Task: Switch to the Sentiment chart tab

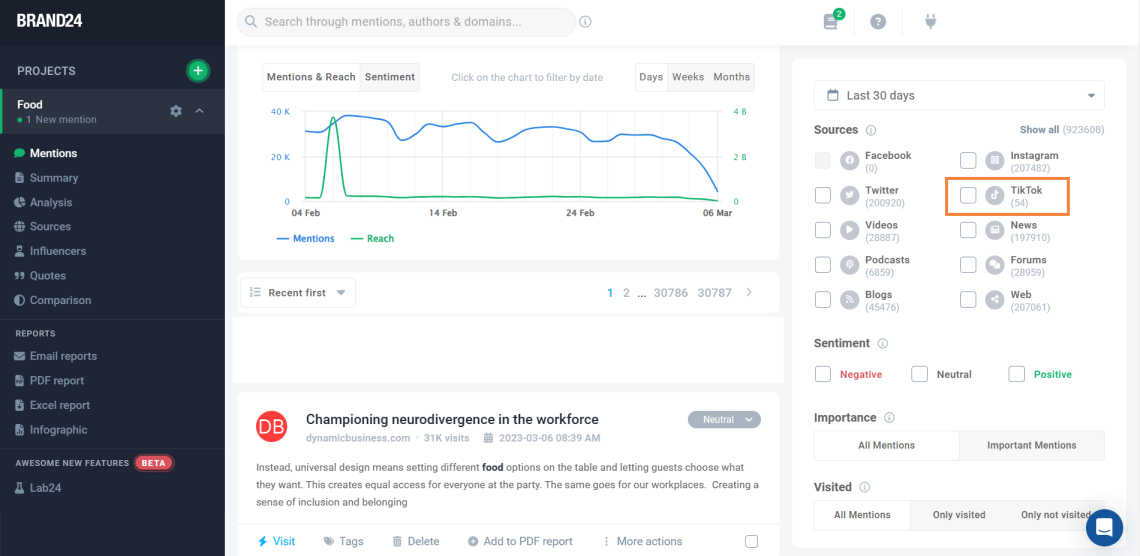Action: click(389, 77)
